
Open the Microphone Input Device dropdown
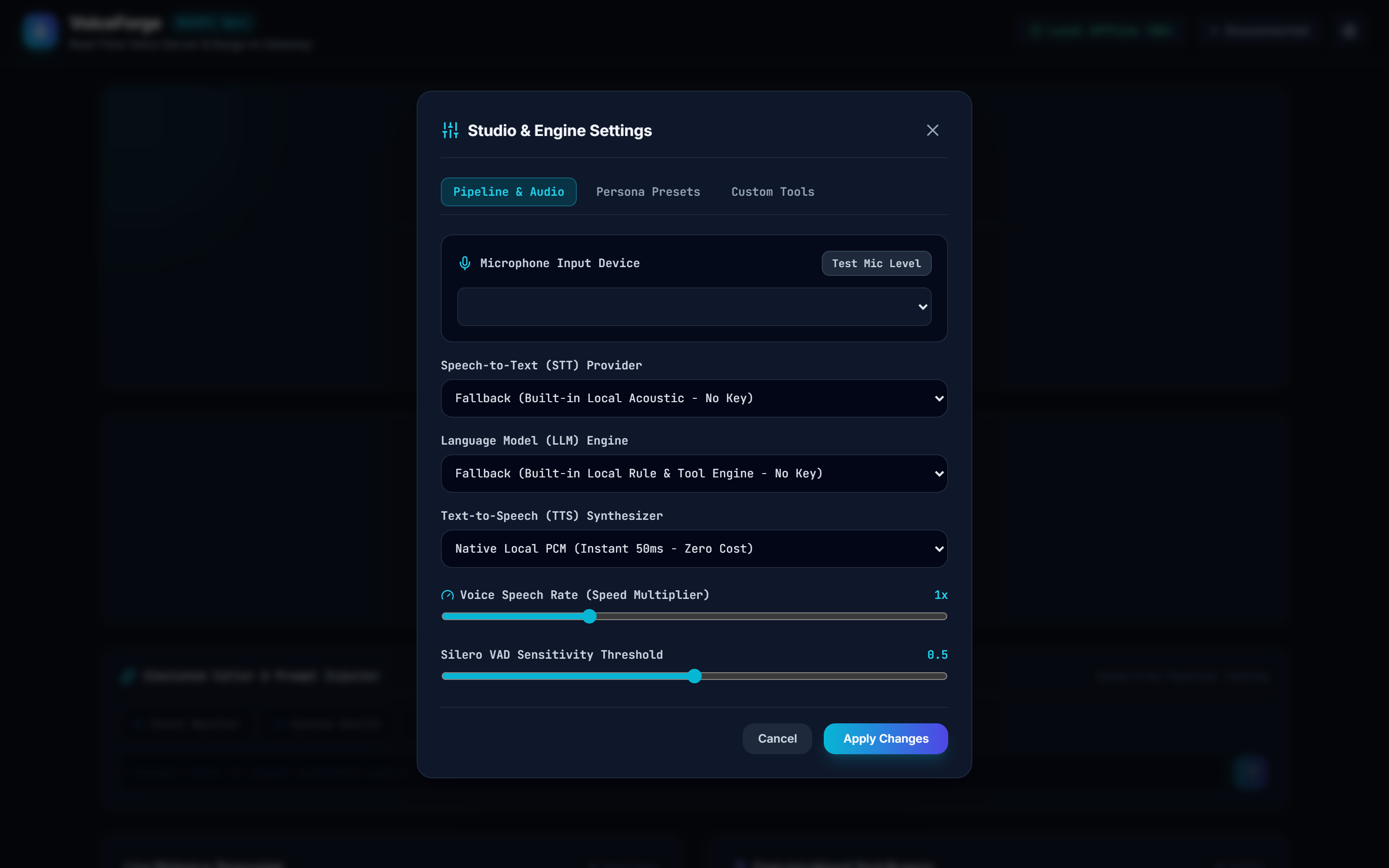tap(694, 307)
